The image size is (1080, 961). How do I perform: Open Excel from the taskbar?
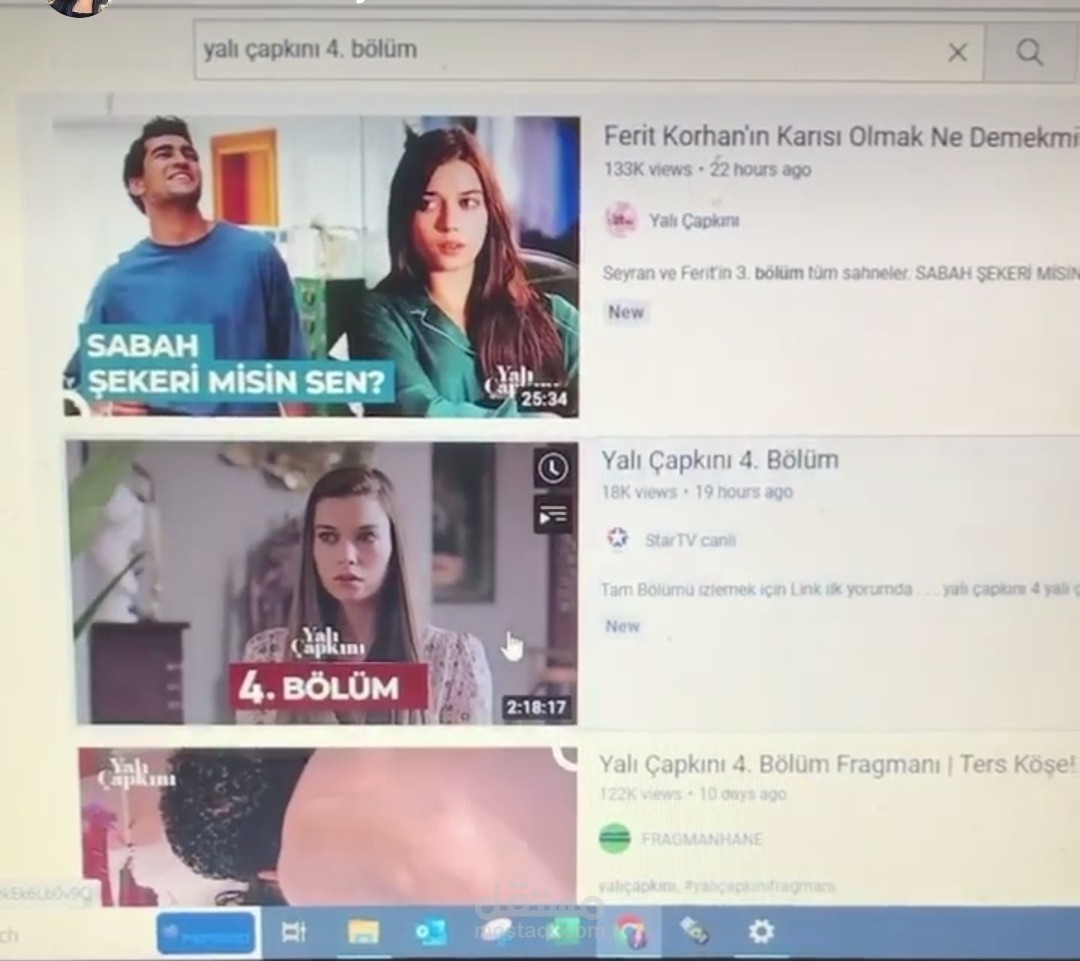click(x=563, y=931)
